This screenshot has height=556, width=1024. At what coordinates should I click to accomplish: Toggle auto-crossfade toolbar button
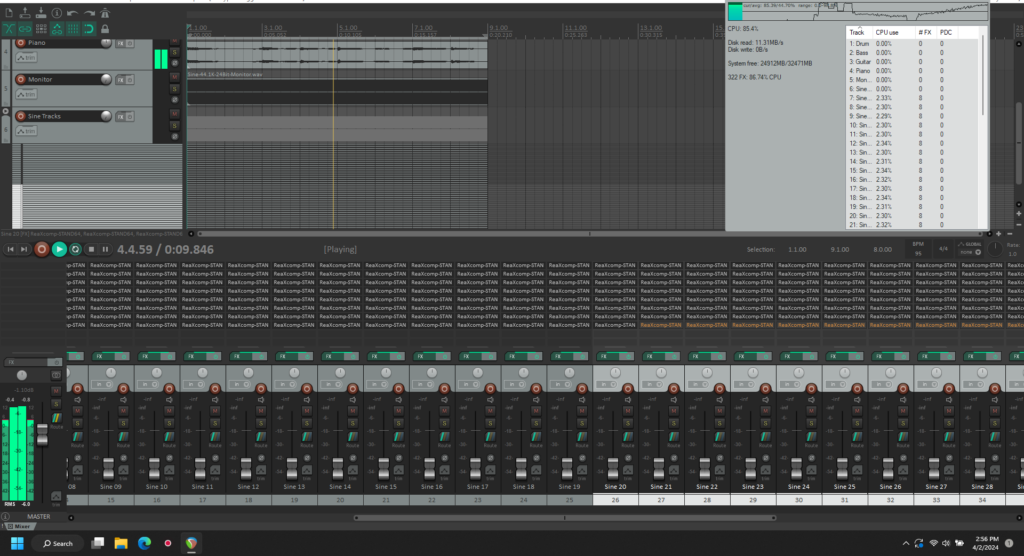(x=8, y=29)
